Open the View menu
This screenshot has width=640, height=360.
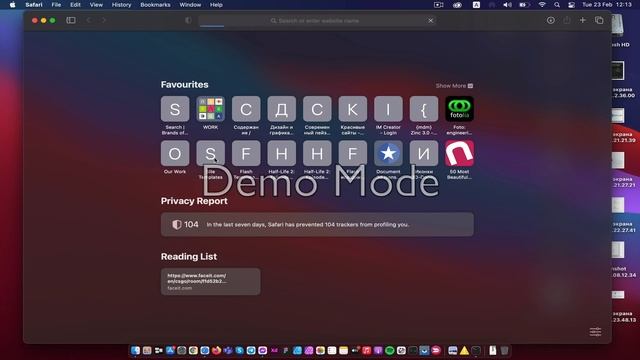pyautogui.click(x=96, y=5)
